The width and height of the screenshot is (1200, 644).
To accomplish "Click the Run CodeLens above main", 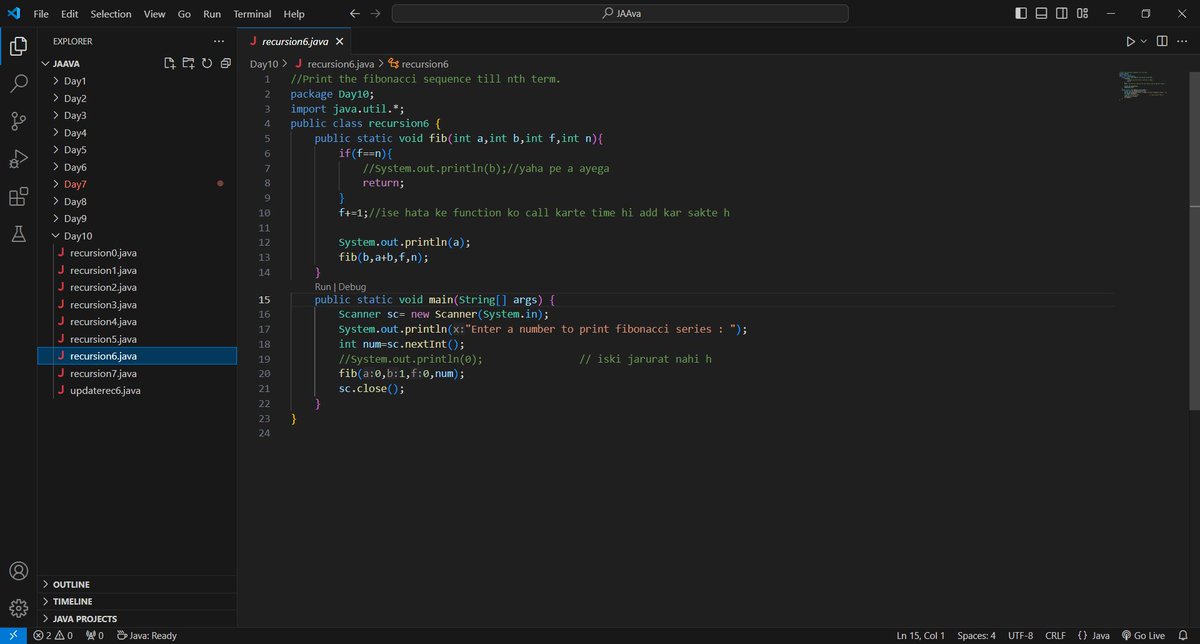I will 322,287.
